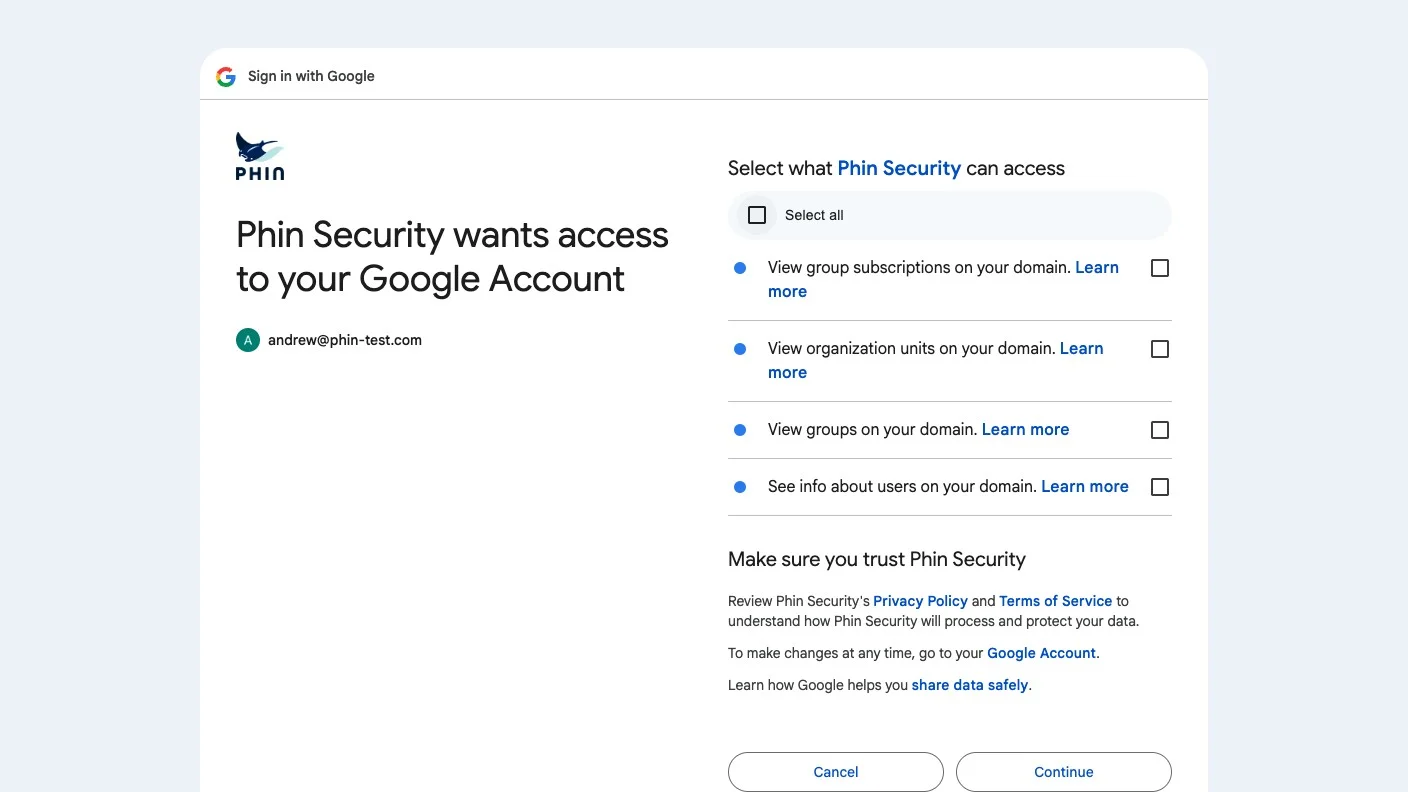The image size is (1408, 792).
Task: Click the Sign in with Google header text
Action: pyautogui.click(x=311, y=76)
